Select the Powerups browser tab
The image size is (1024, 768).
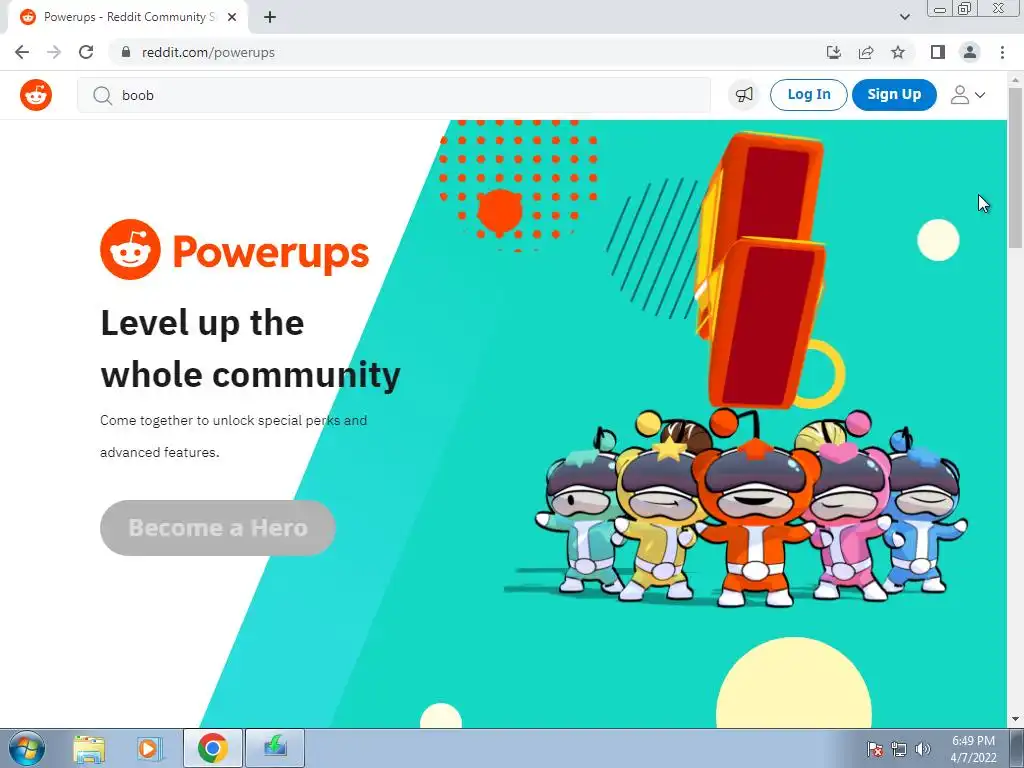pos(127,17)
